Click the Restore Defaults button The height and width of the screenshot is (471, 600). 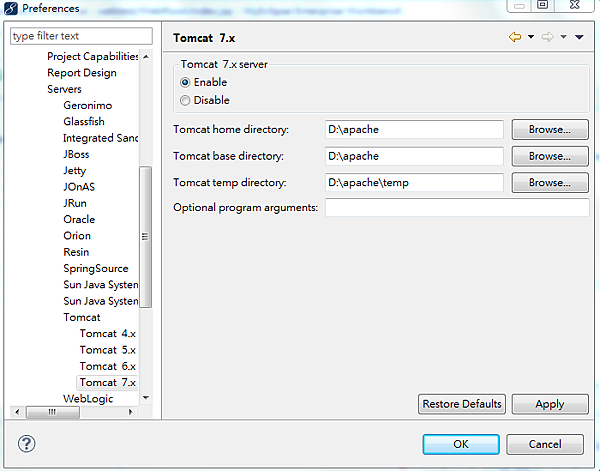(x=462, y=404)
